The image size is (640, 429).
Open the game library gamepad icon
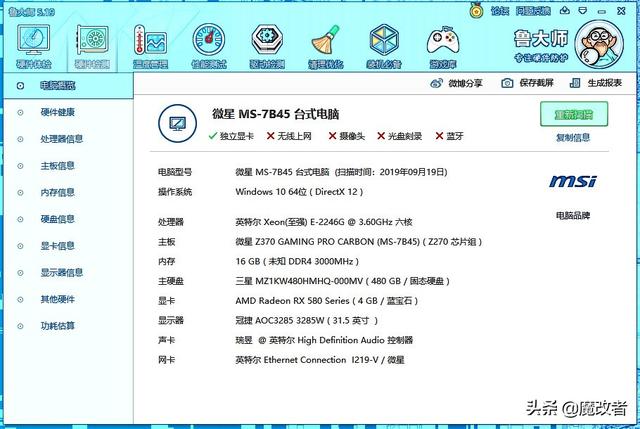[x=443, y=41]
